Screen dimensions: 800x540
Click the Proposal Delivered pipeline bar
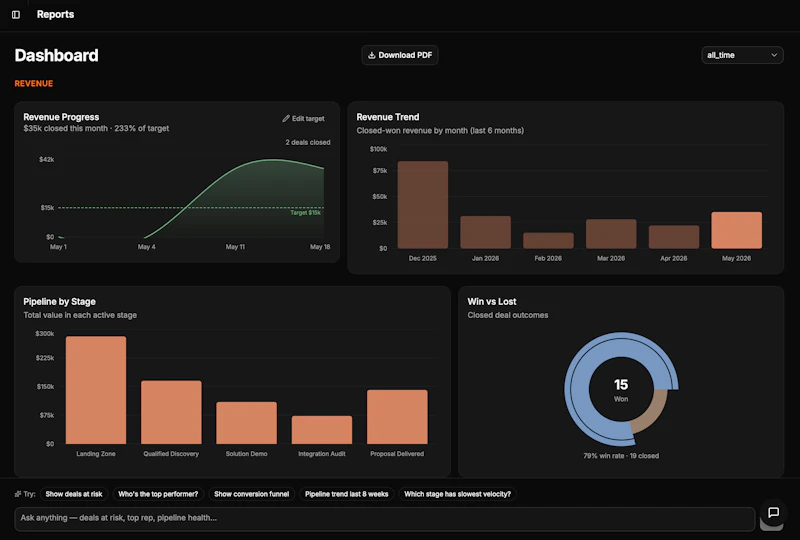[x=397, y=417]
